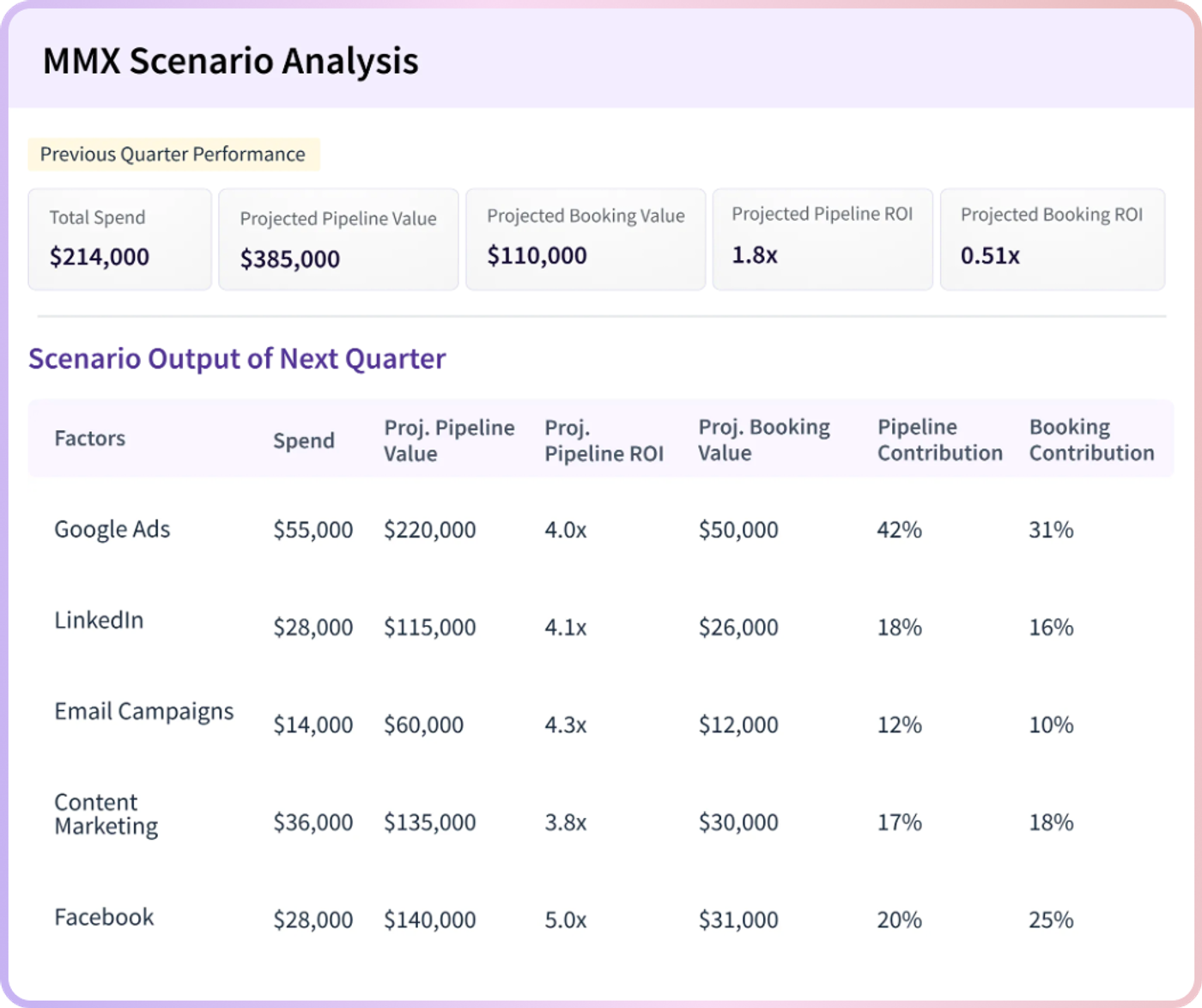Click the Factors column header
The width and height of the screenshot is (1202, 1008).
point(89,439)
